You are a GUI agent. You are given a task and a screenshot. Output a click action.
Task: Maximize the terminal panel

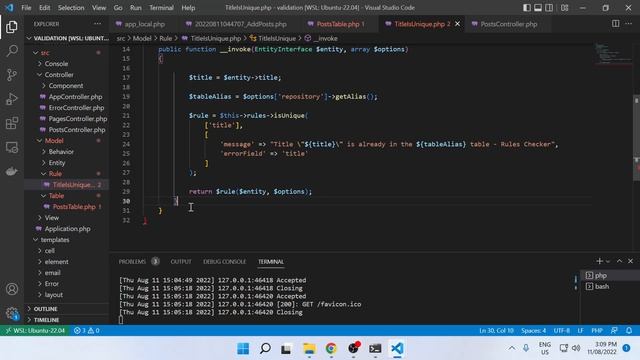point(619,261)
